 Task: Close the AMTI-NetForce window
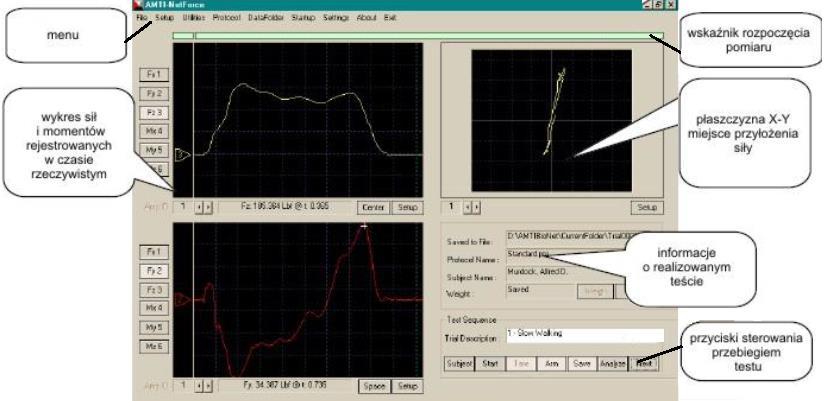pos(671,4)
